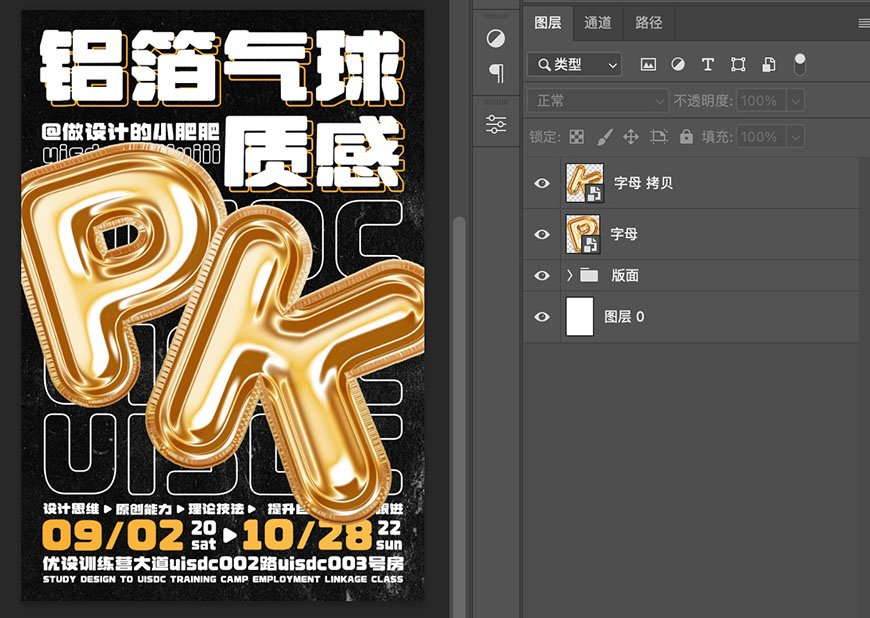Click the canvas vertical scrollbar

pyautogui.click(x=459, y=416)
